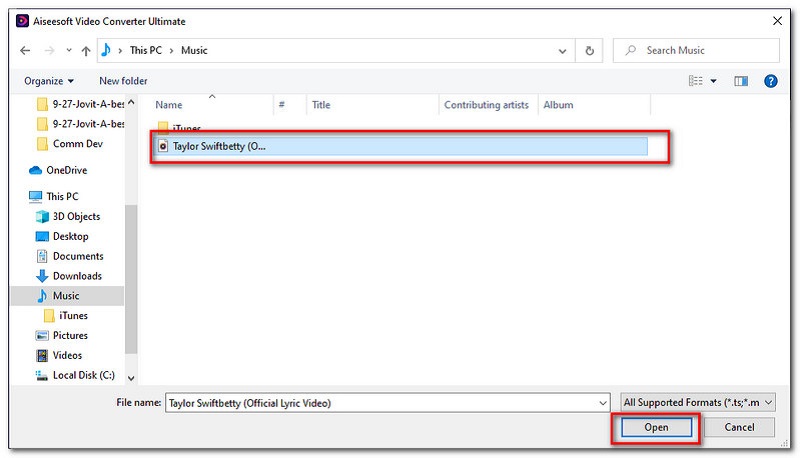Open iTunes subfolder in navigation pane
The width and height of the screenshot is (800, 458).
click(x=73, y=316)
